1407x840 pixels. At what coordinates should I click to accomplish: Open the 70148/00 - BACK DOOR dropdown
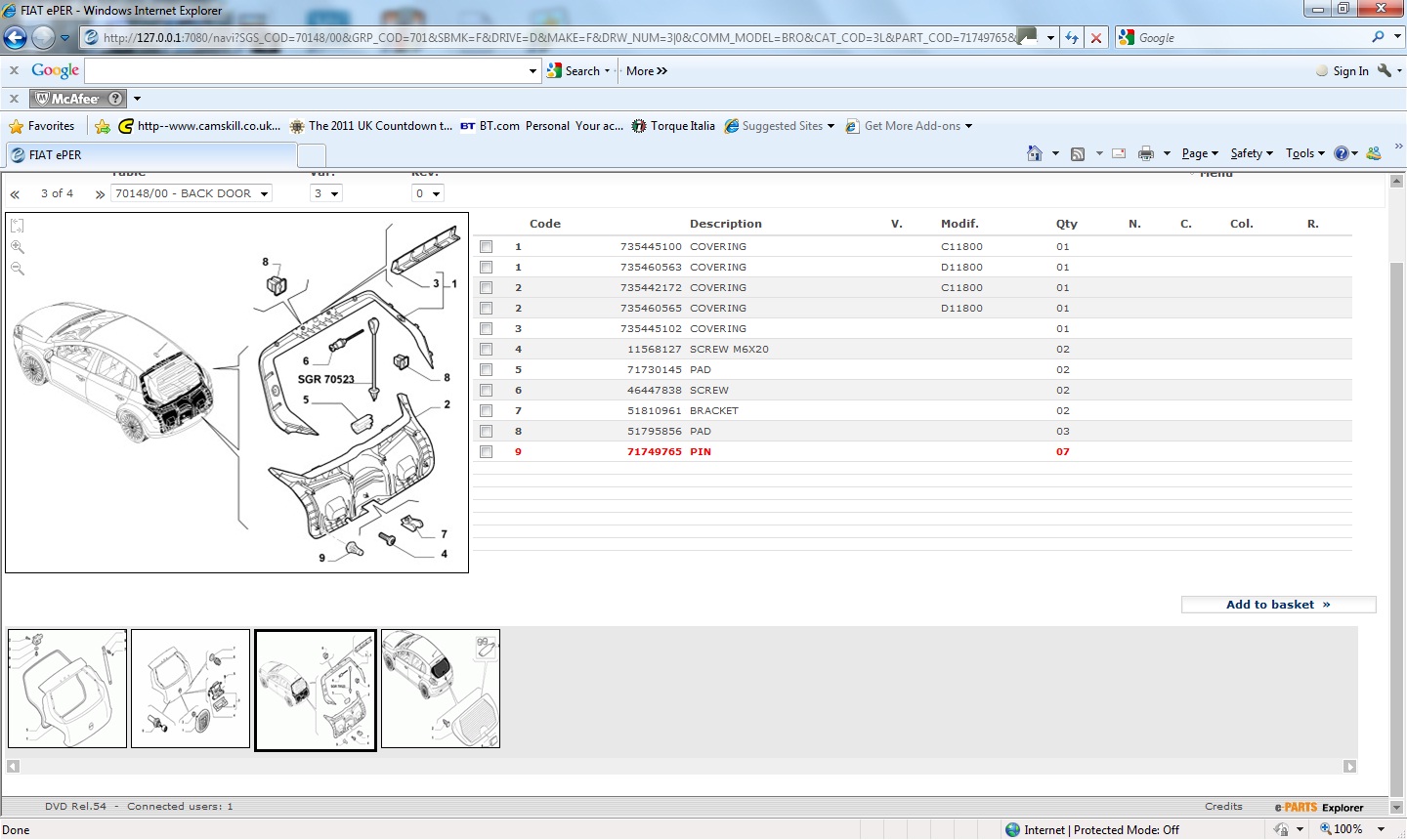[x=192, y=193]
